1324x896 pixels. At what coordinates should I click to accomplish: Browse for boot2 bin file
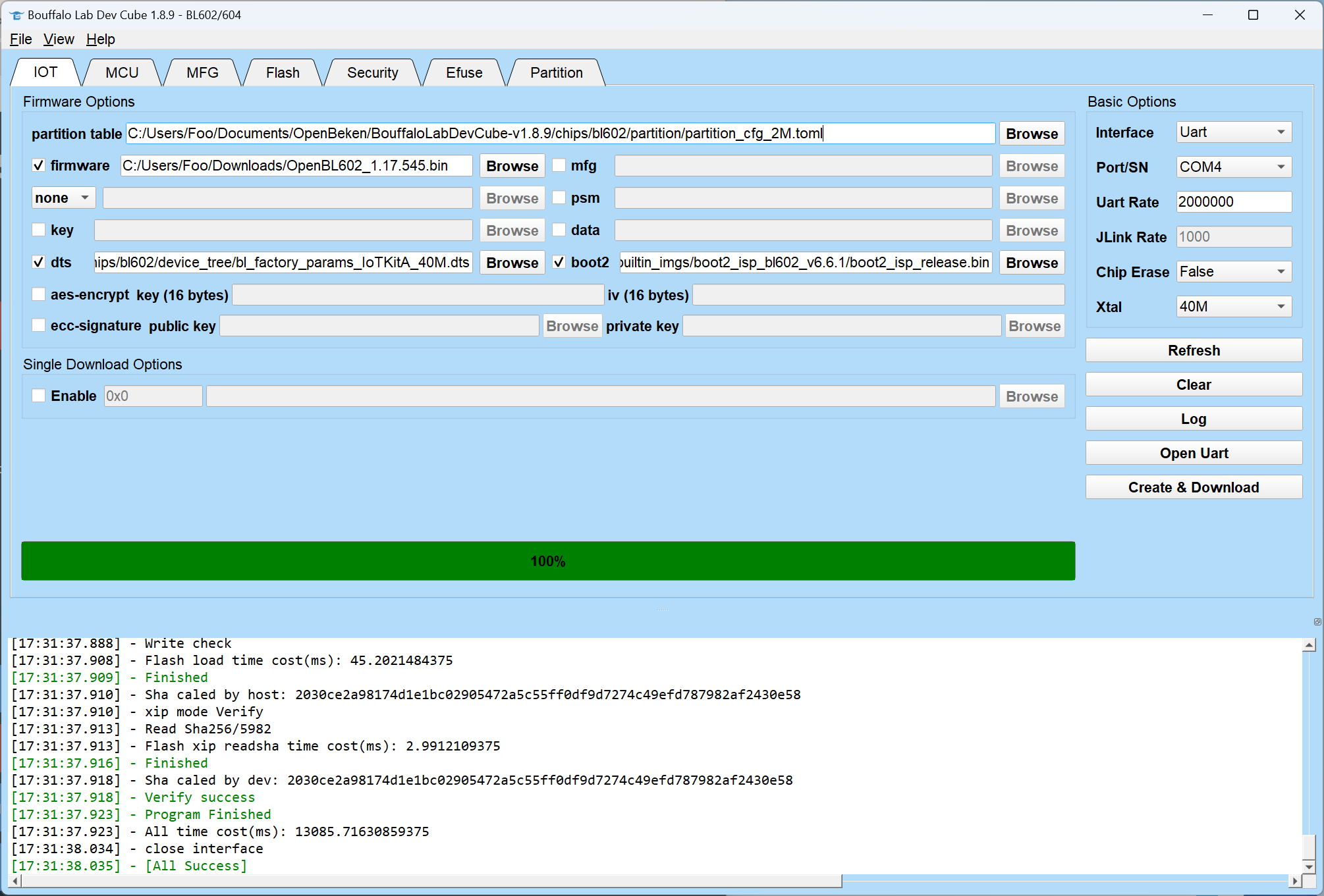pos(1032,263)
